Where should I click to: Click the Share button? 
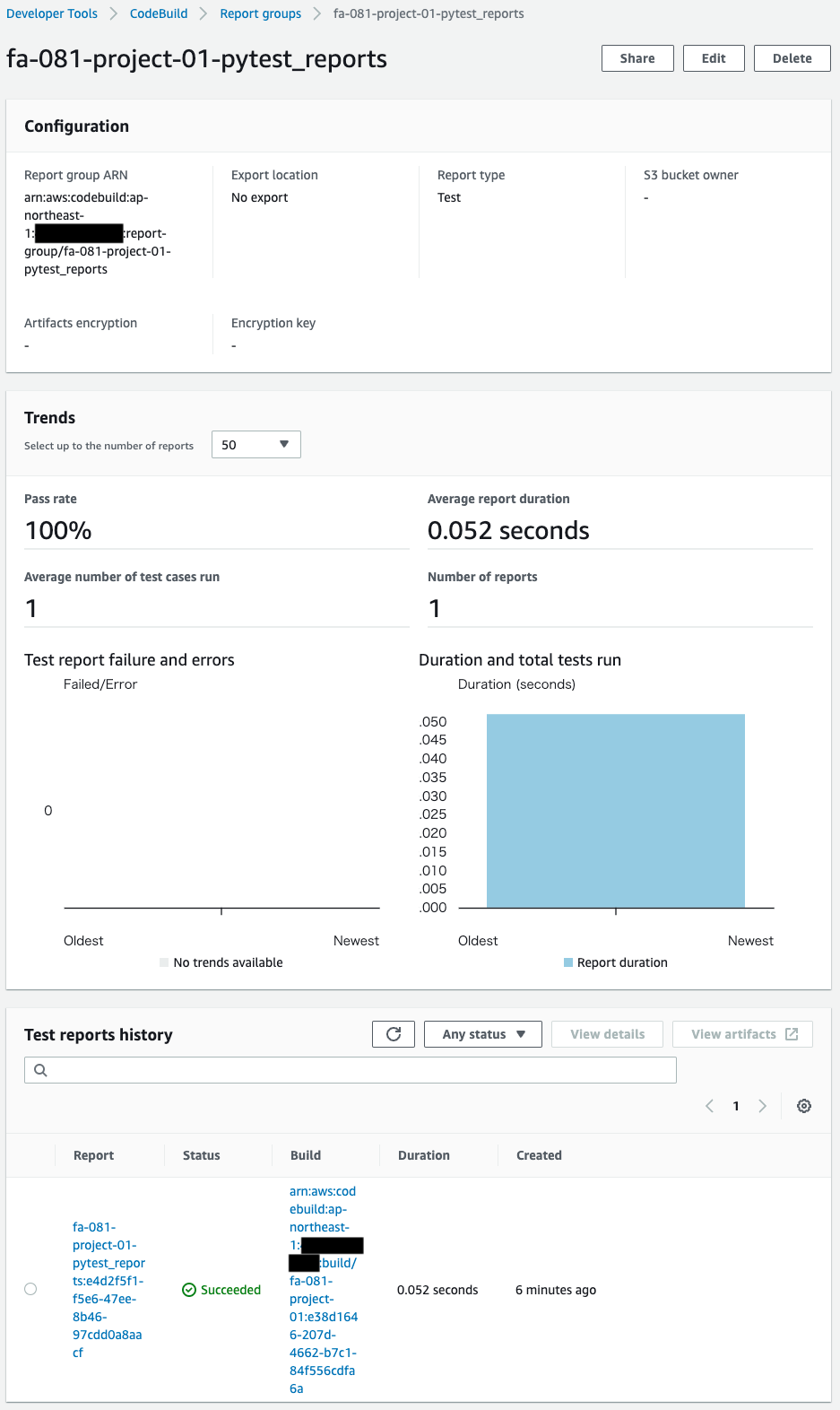[637, 58]
